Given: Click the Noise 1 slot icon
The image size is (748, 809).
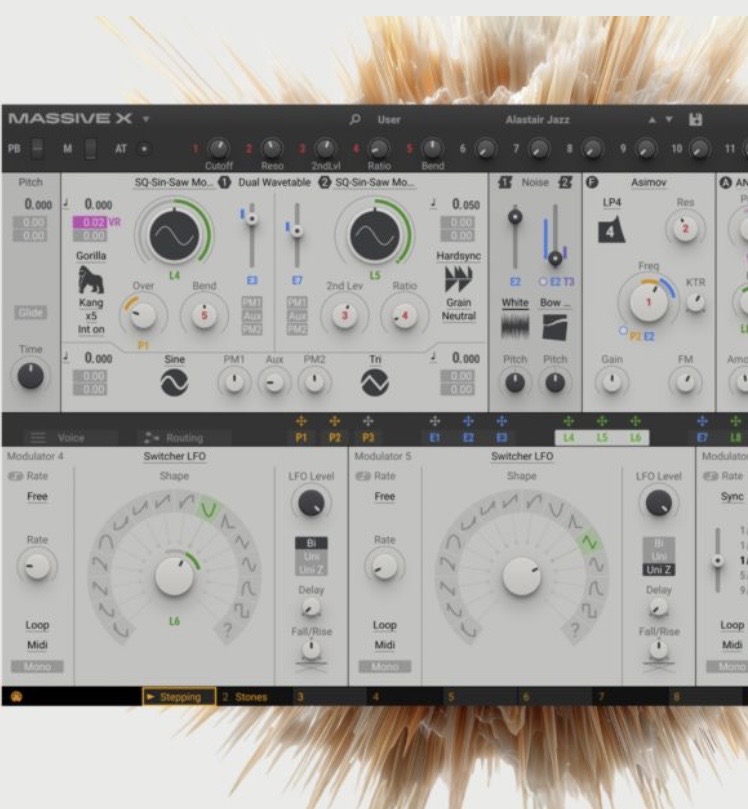Looking at the screenshot, I should (505, 182).
